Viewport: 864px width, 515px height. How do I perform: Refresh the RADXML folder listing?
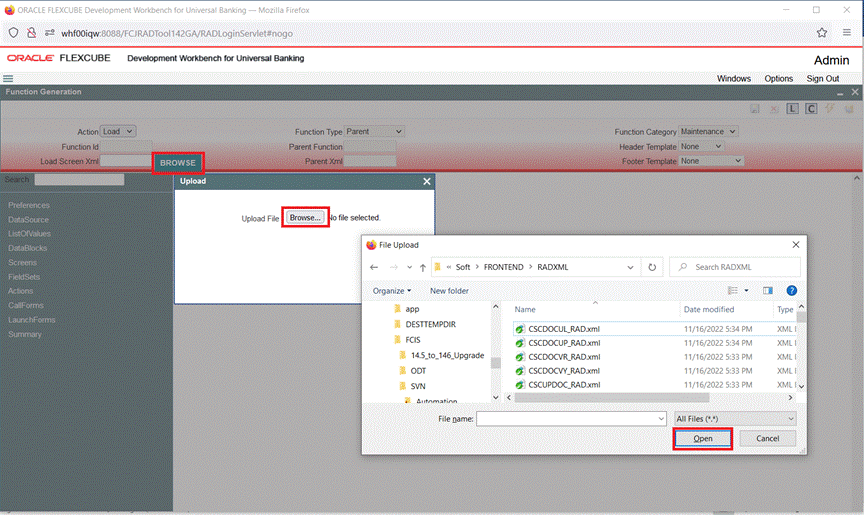tap(652, 267)
